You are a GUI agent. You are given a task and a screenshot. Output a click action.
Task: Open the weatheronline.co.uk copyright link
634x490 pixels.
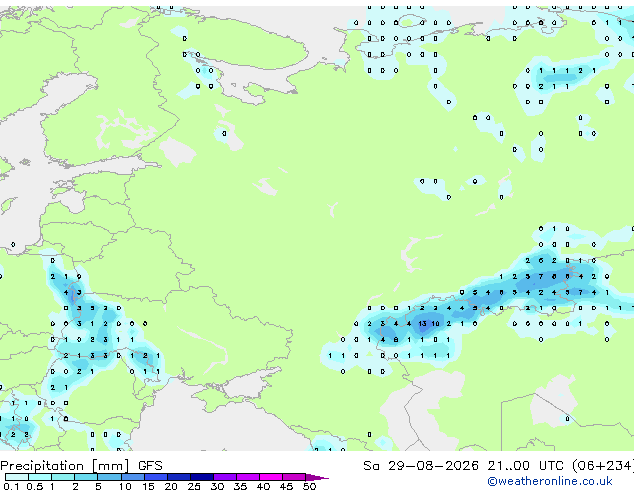tap(550, 481)
